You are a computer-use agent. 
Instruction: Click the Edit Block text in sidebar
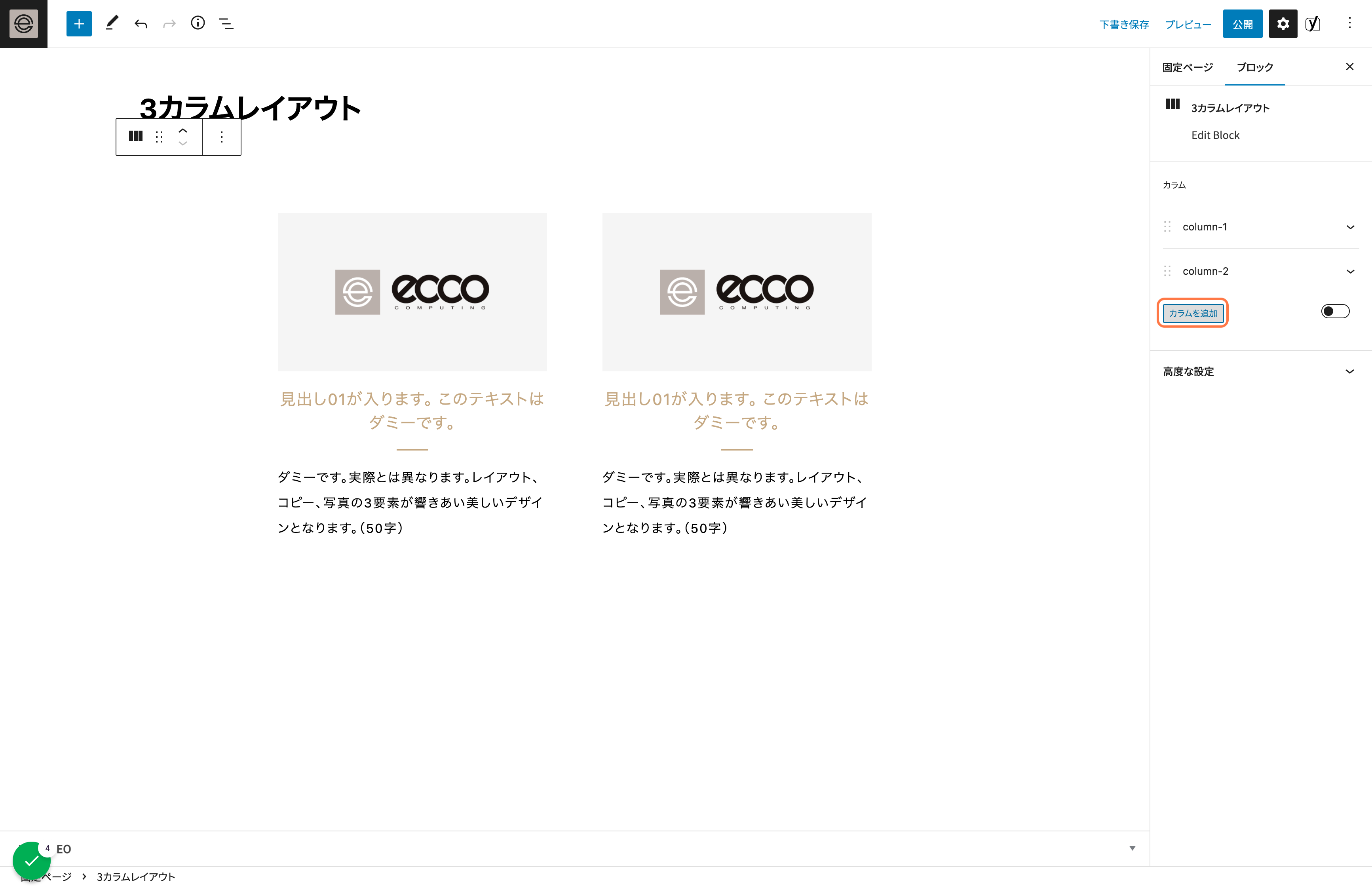[x=1216, y=135]
